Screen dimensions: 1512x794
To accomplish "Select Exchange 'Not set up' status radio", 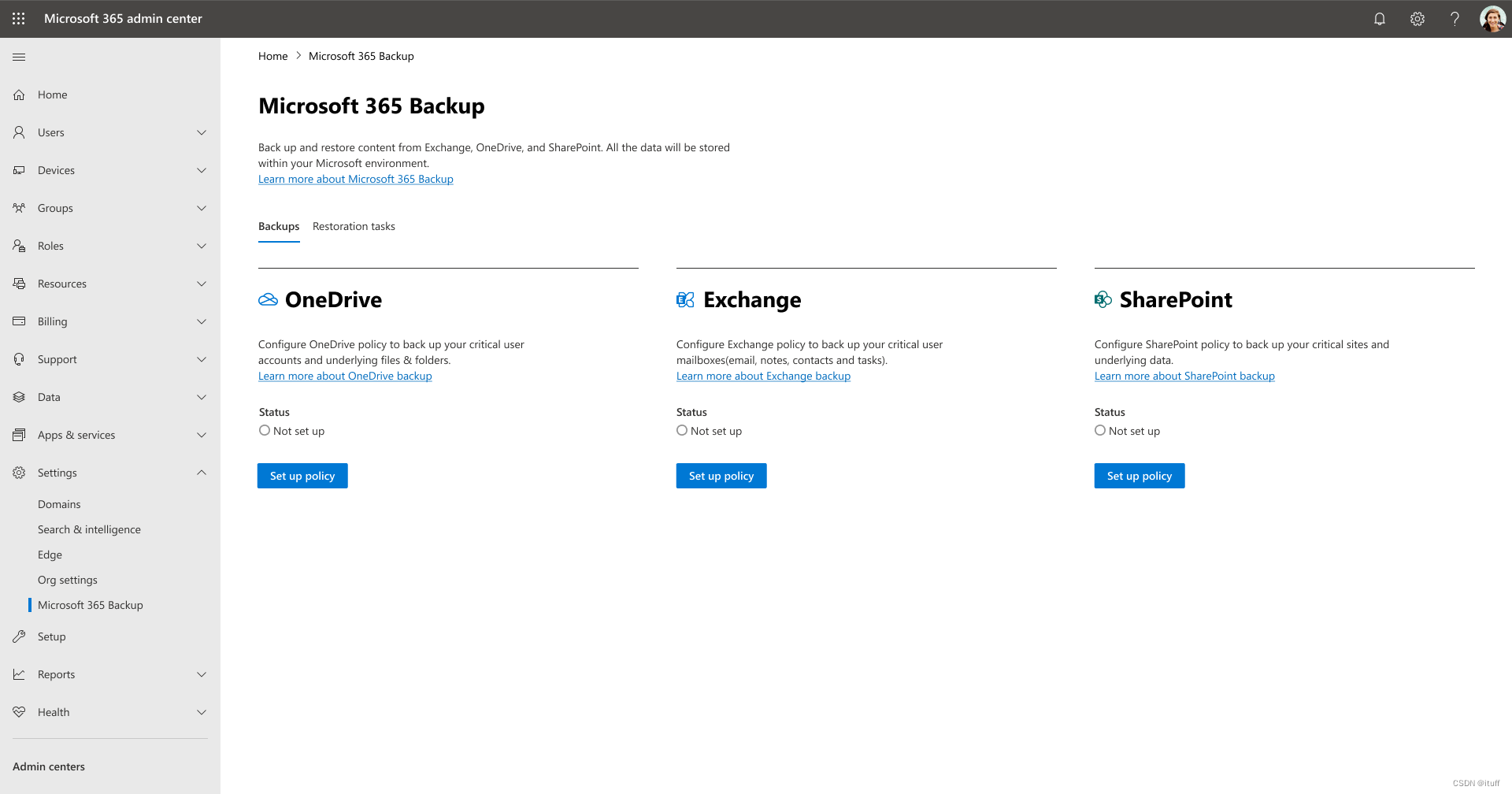I will [x=682, y=430].
